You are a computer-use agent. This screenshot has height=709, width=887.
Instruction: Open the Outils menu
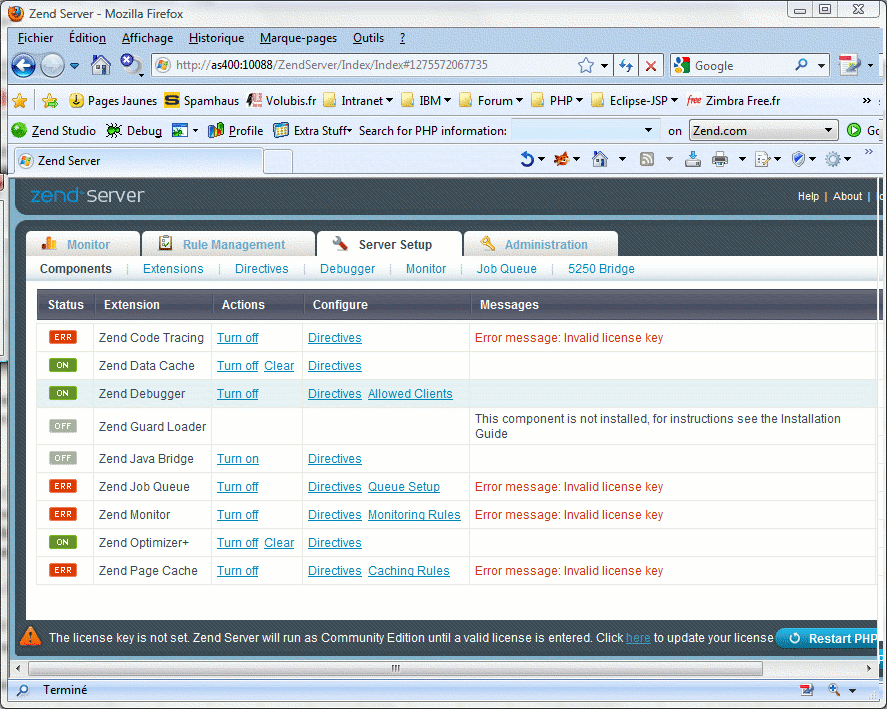tap(368, 38)
